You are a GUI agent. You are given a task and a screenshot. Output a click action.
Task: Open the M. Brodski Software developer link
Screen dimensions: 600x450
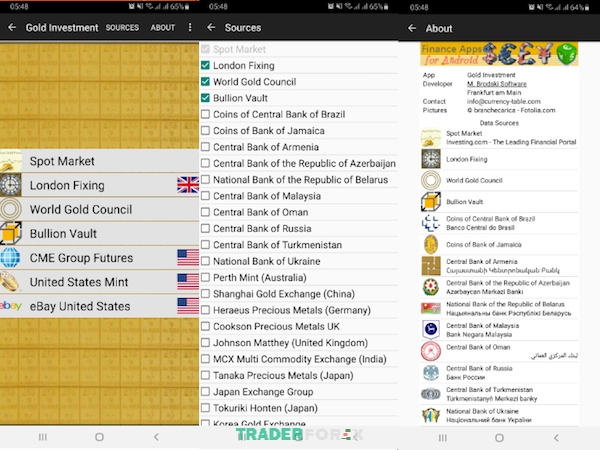(497, 84)
